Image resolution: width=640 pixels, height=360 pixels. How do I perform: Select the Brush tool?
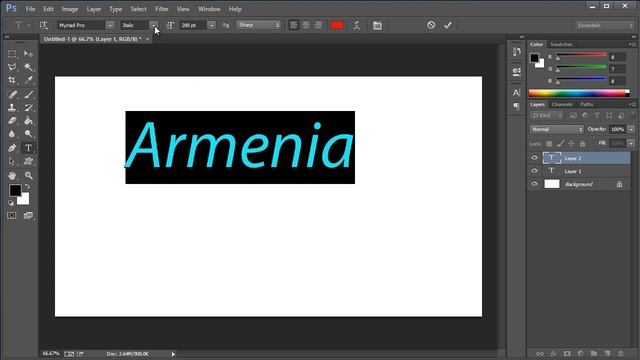pos(28,95)
